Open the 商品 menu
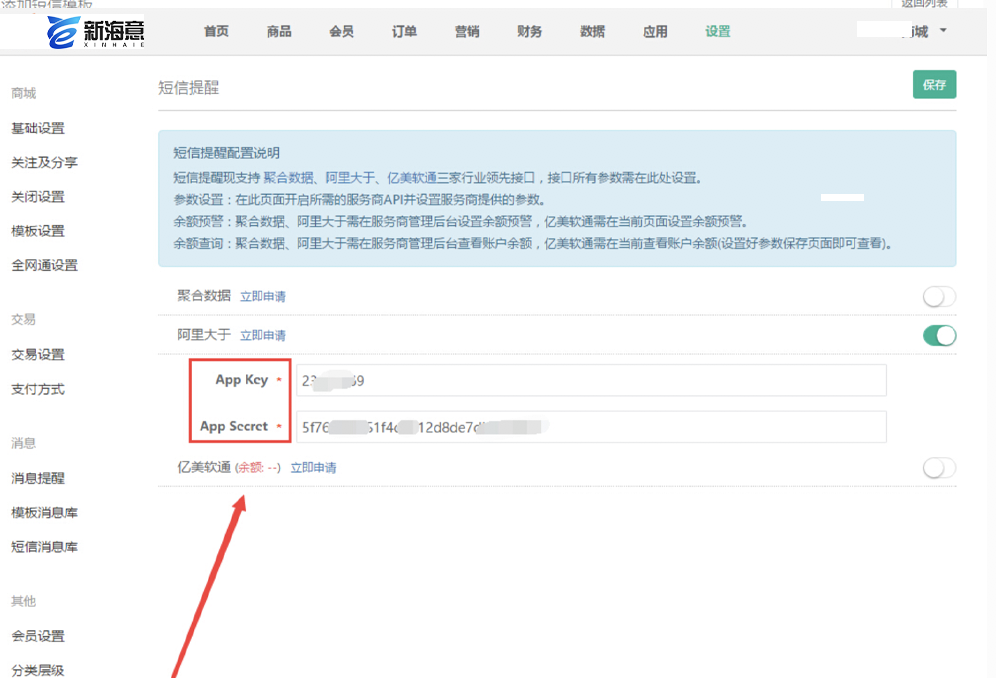996x678 pixels. [279, 31]
